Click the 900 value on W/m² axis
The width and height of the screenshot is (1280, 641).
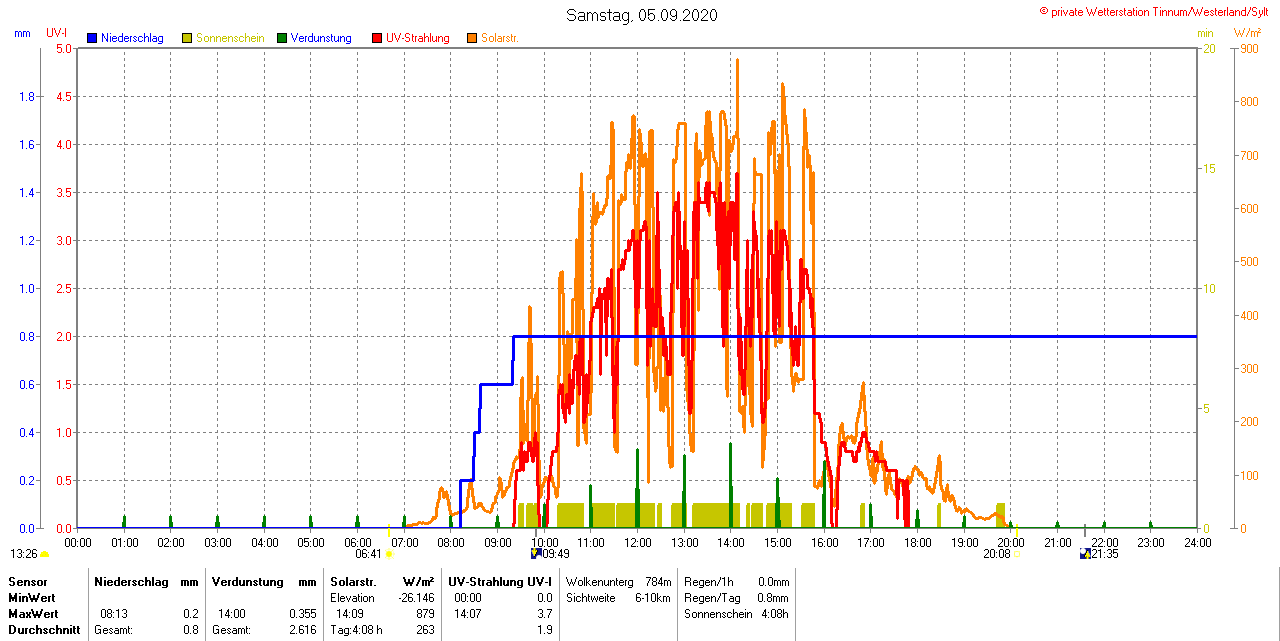point(1249,48)
